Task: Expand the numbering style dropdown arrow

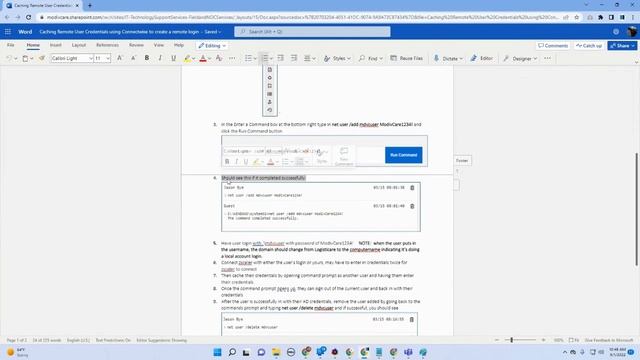Action: coord(271,59)
